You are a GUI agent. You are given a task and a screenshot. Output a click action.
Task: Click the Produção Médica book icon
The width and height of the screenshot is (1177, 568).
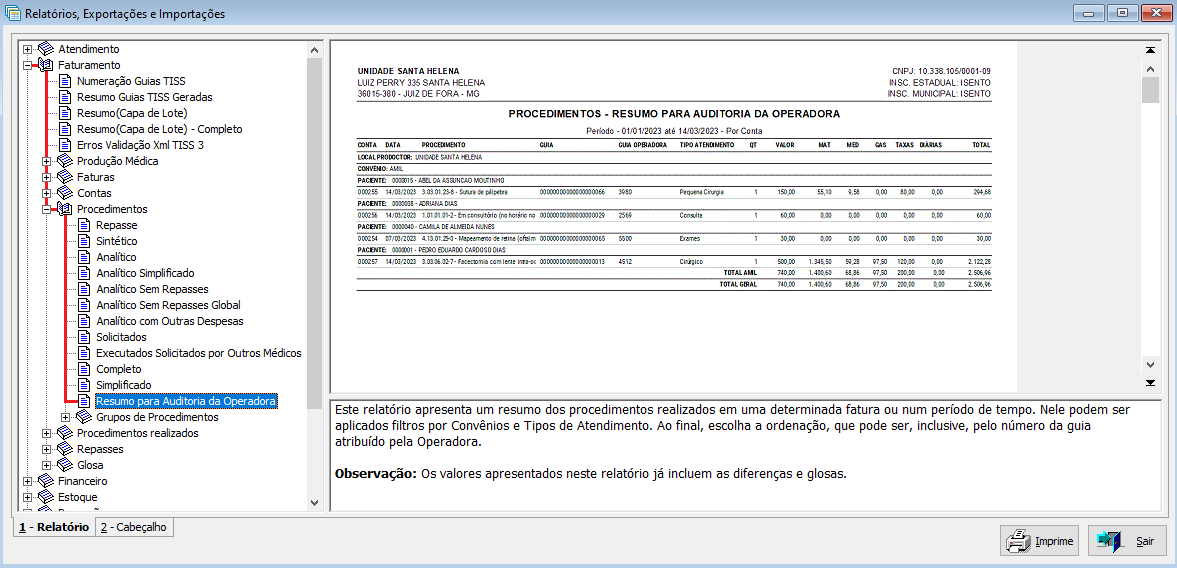point(65,161)
